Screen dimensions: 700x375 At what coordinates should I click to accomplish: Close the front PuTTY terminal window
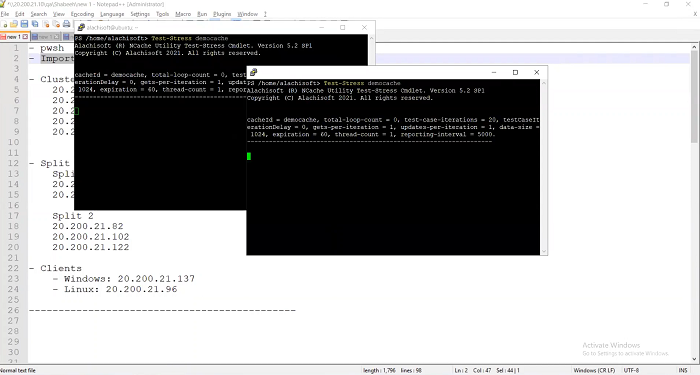(x=537, y=72)
